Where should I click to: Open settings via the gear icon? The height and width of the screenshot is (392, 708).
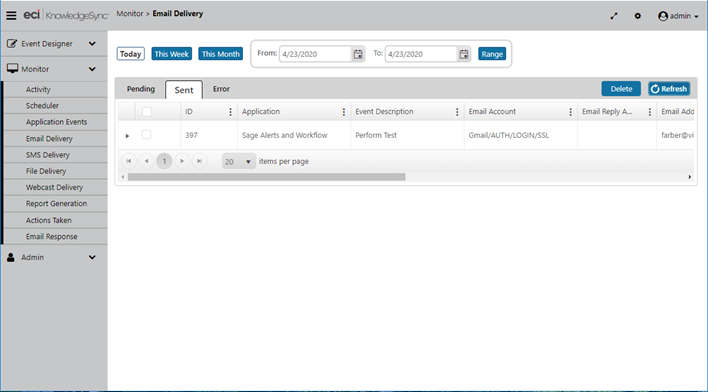click(638, 16)
